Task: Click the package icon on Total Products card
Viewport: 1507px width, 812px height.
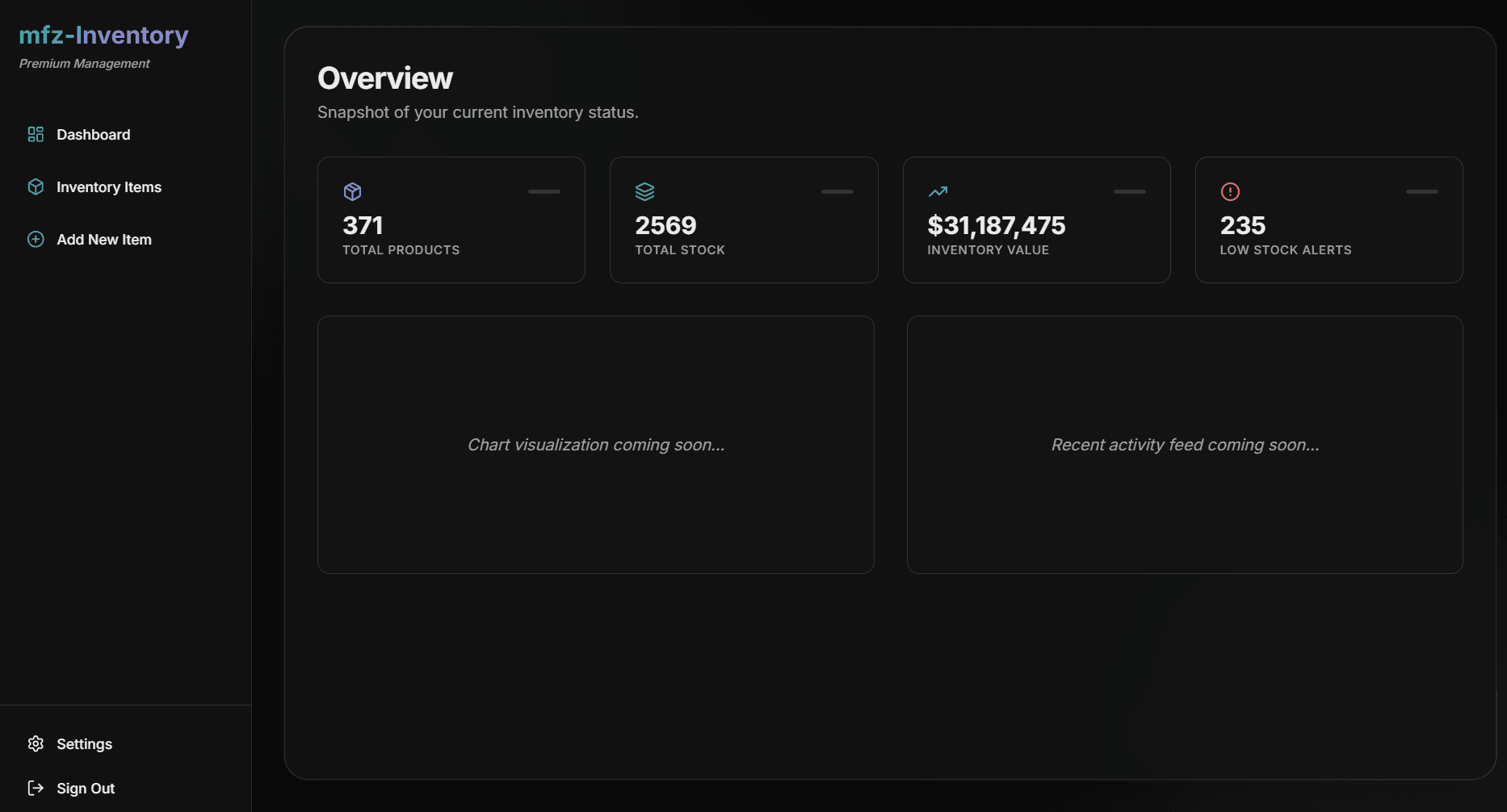Action: (x=353, y=191)
